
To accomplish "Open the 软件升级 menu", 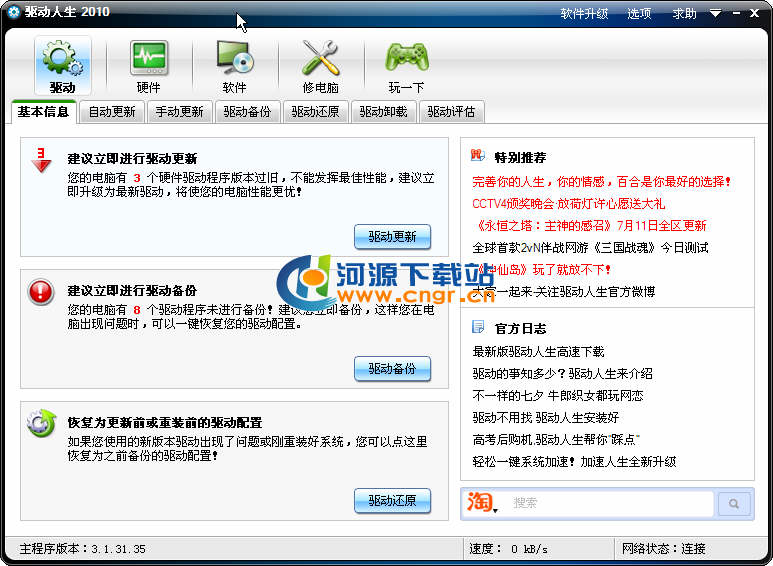I will point(584,14).
